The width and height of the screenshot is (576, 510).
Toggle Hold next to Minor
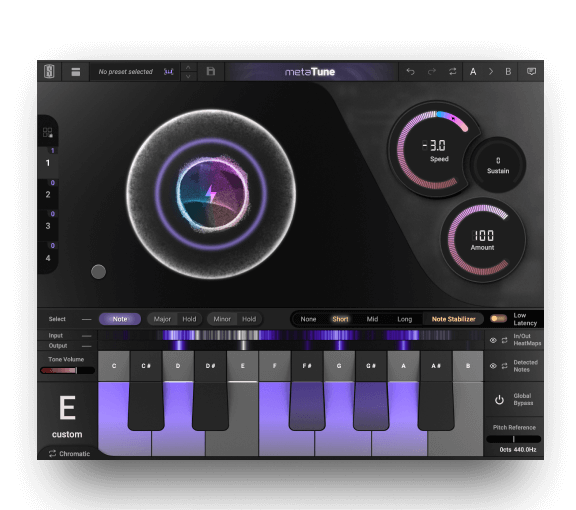pyautogui.click(x=249, y=319)
